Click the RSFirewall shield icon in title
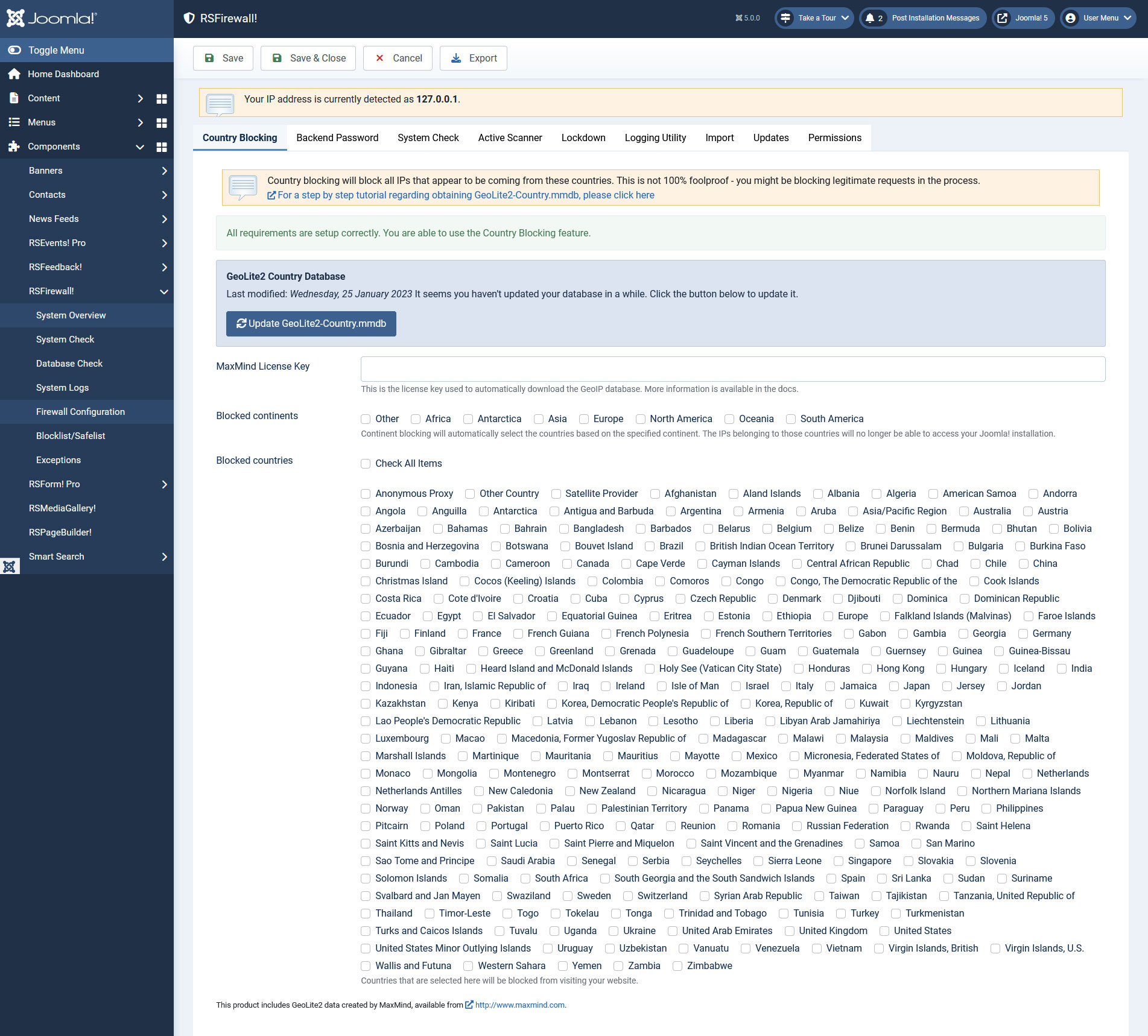This screenshot has height=1036, width=1148. (x=189, y=18)
